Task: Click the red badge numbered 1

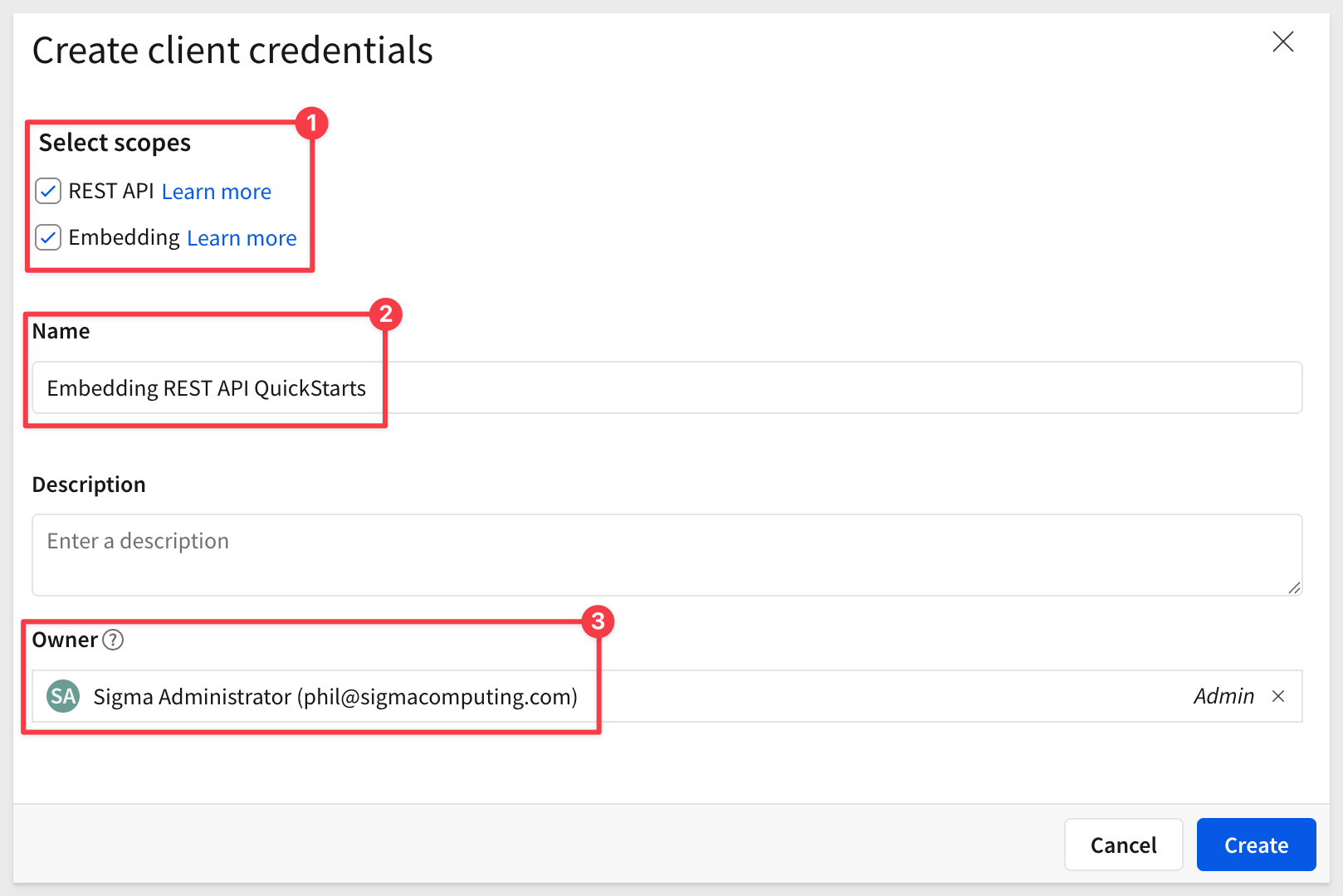Action: tap(312, 123)
